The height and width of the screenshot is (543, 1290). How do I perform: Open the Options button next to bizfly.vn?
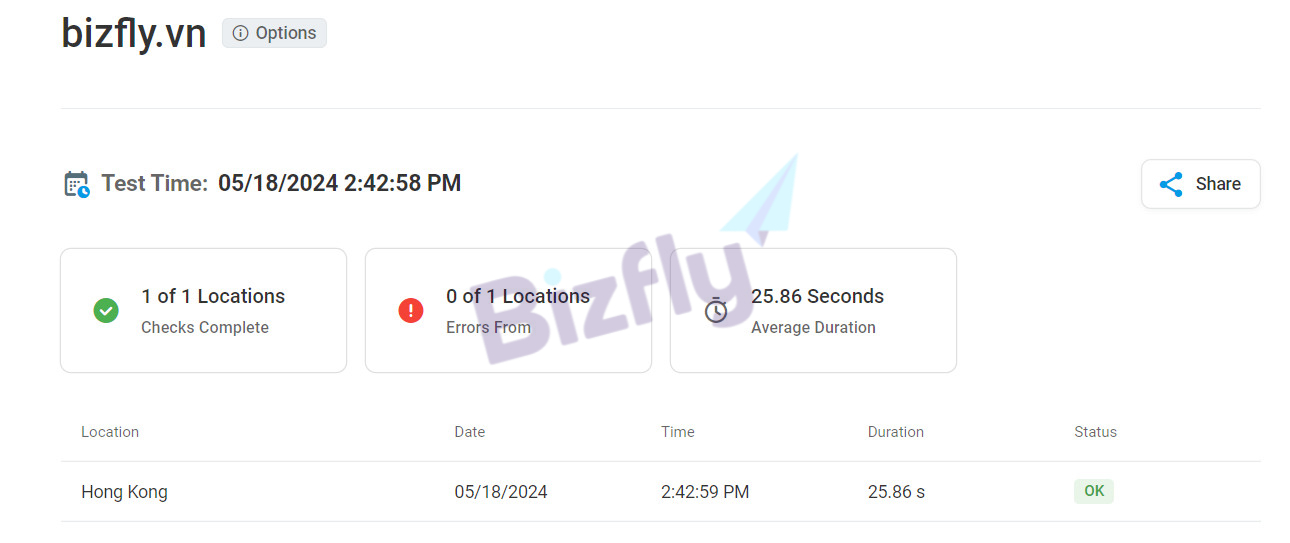click(x=274, y=33)
